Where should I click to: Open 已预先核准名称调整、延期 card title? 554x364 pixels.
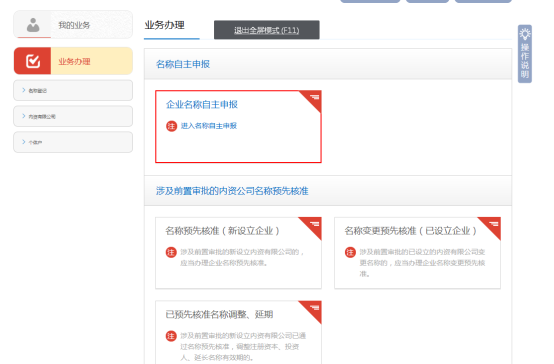coord(219,314)
